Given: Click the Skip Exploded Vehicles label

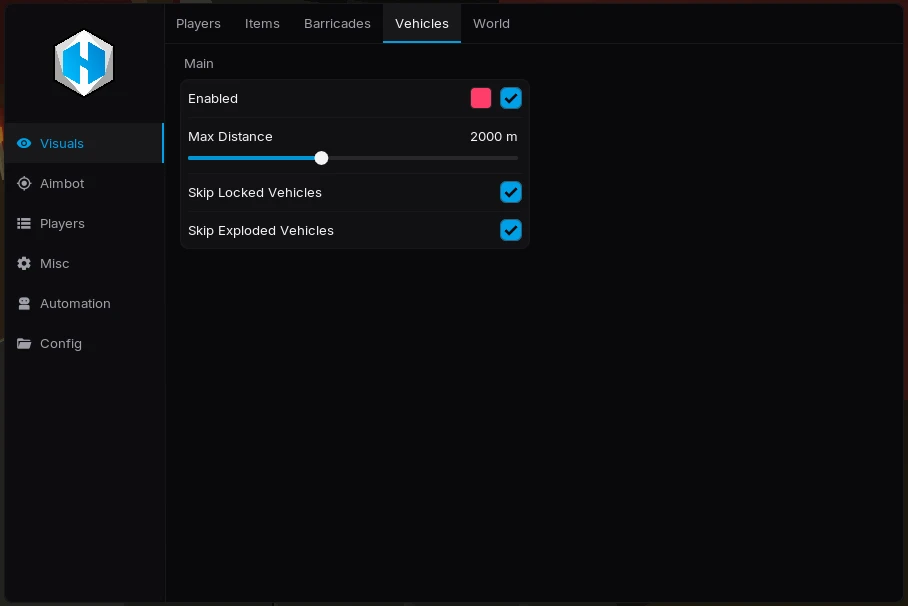Looking at the screenshot, I should [x=261, y=231].
